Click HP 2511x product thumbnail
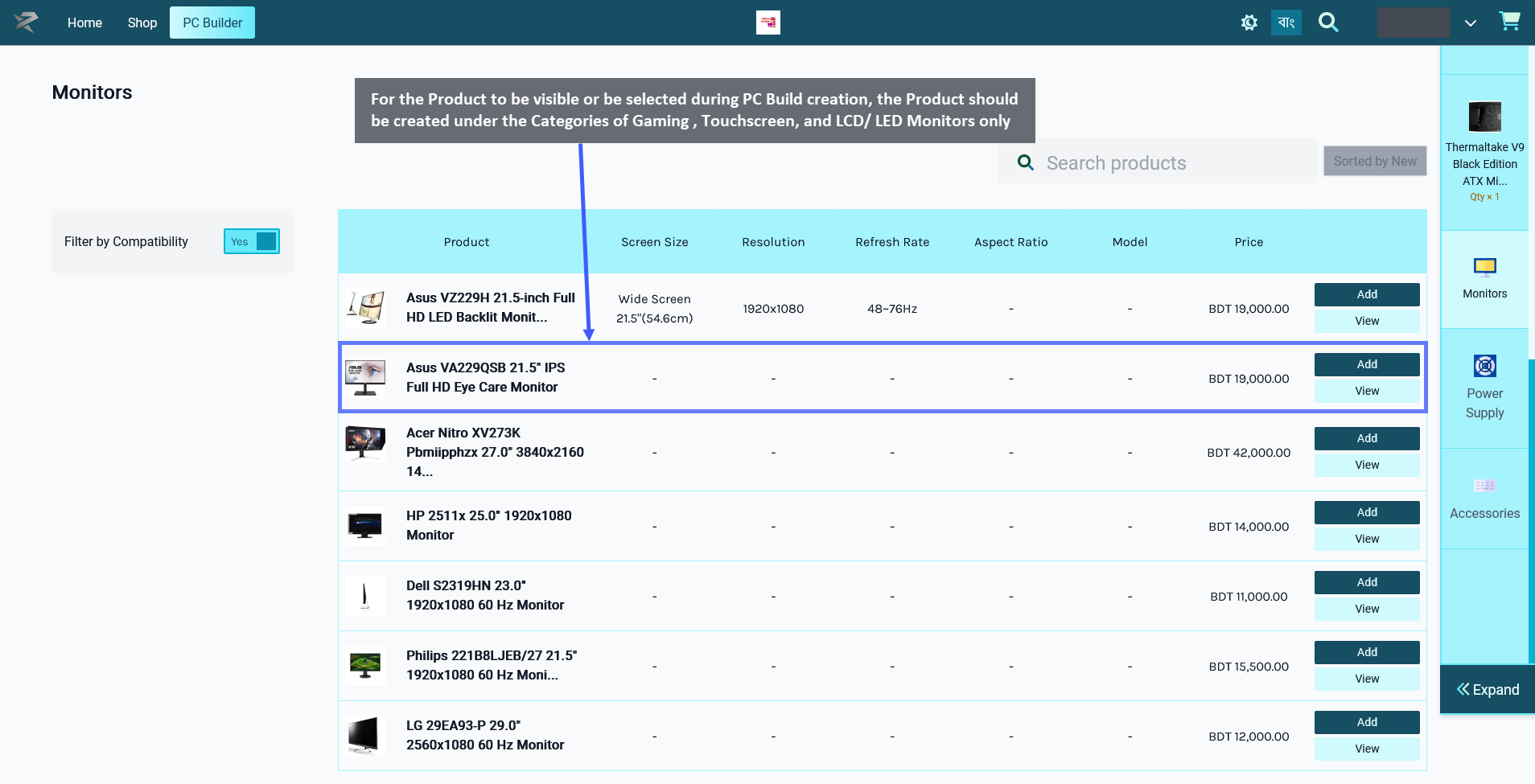This screenshot has height=784, width=1535. click(x=365, y=526)
